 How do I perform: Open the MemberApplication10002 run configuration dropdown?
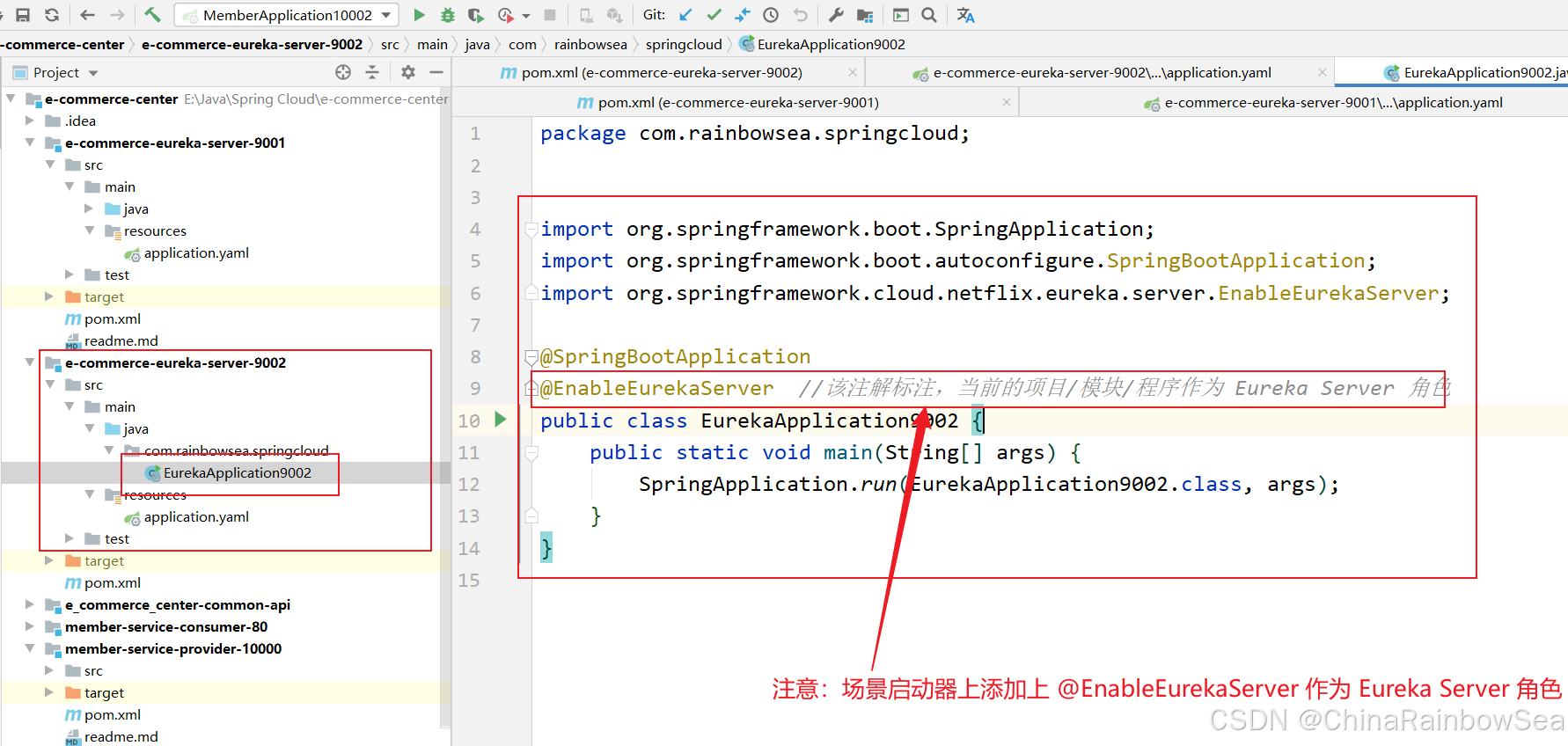pos(287,15)
